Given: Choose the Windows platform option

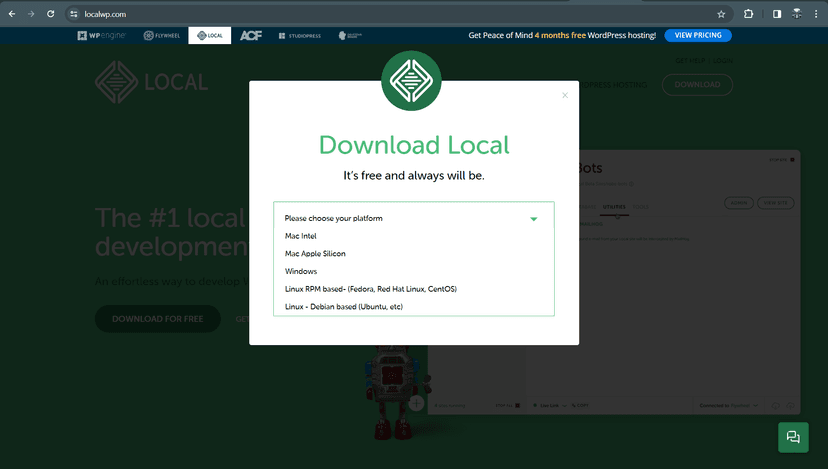Looking at the screenshot, I should coord(301,271).
